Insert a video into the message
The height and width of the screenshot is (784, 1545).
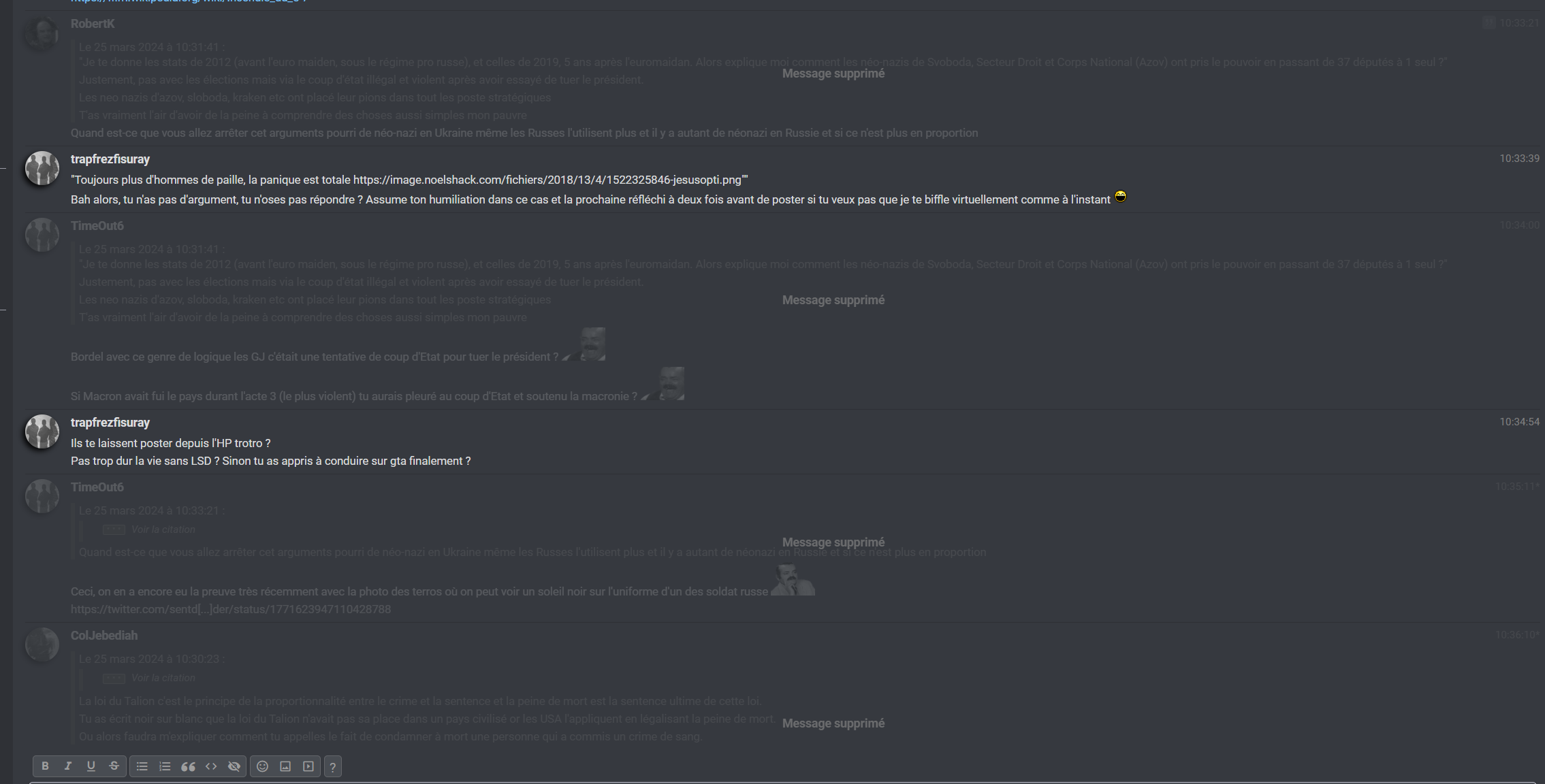point(308,766)
